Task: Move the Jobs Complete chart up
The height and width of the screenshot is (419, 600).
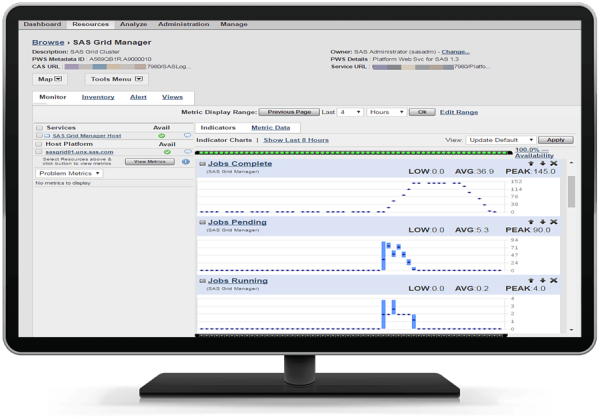Action: (x=532, y=163)
